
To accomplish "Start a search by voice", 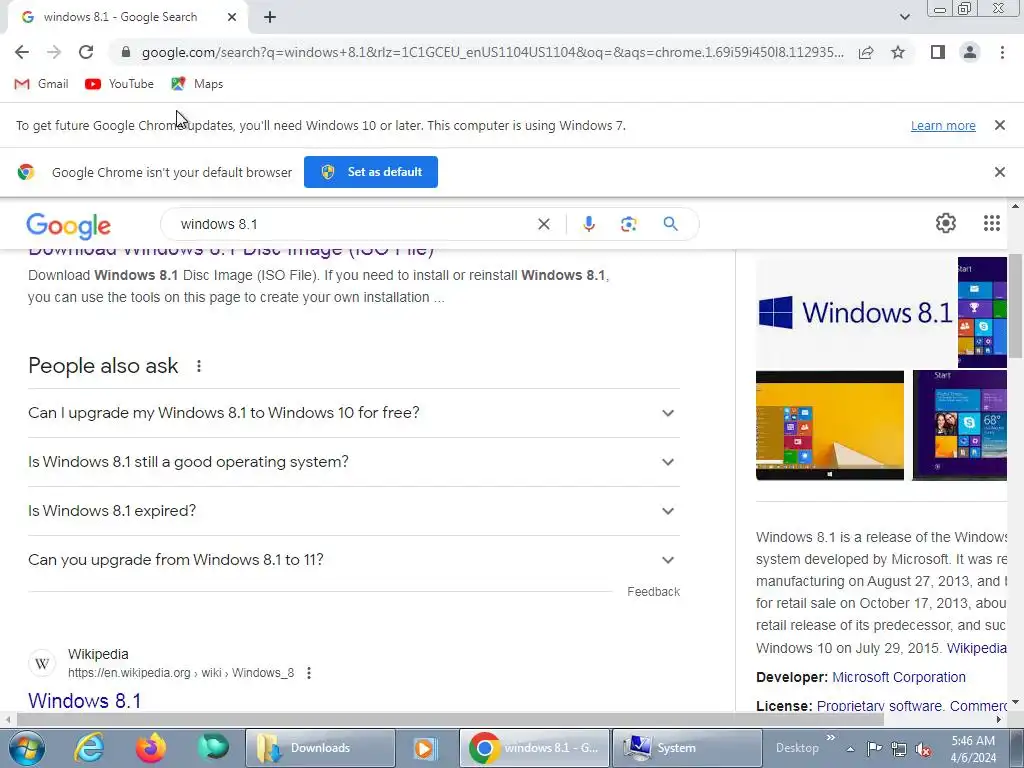I will click(588, 224).
